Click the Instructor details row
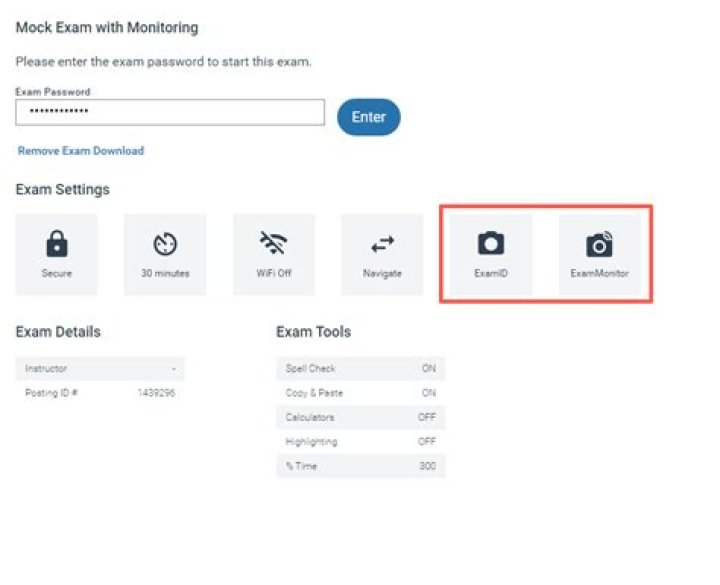Image resolution: width=720 pixels, height=585 pixels. coord(100,369)
